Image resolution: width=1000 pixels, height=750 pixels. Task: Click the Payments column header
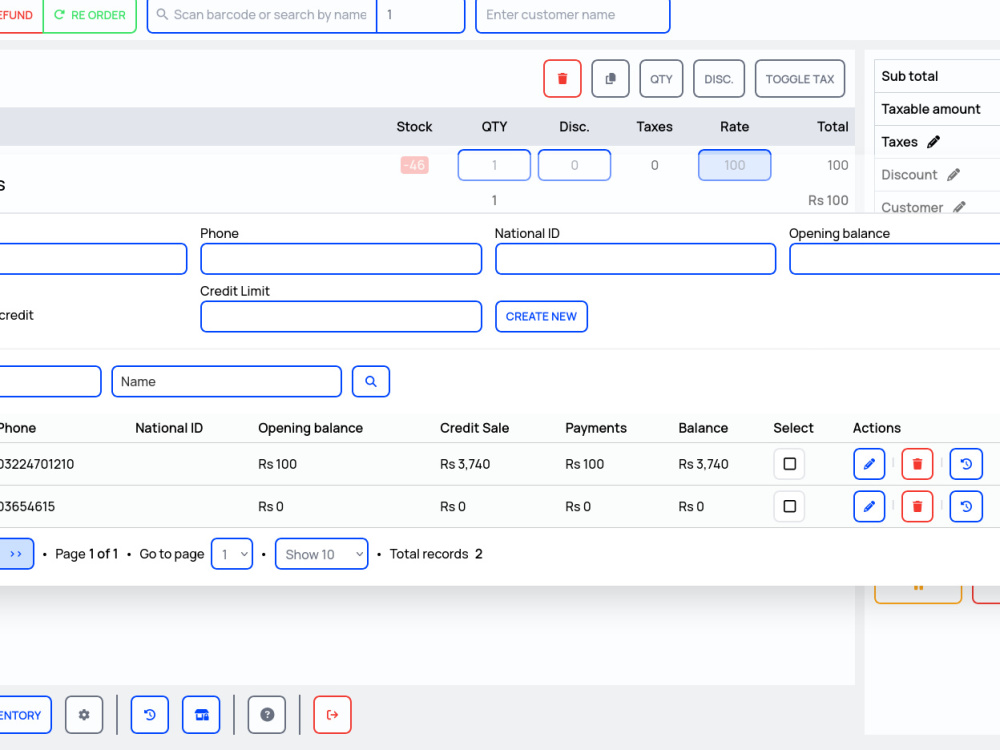pos(596,428)
